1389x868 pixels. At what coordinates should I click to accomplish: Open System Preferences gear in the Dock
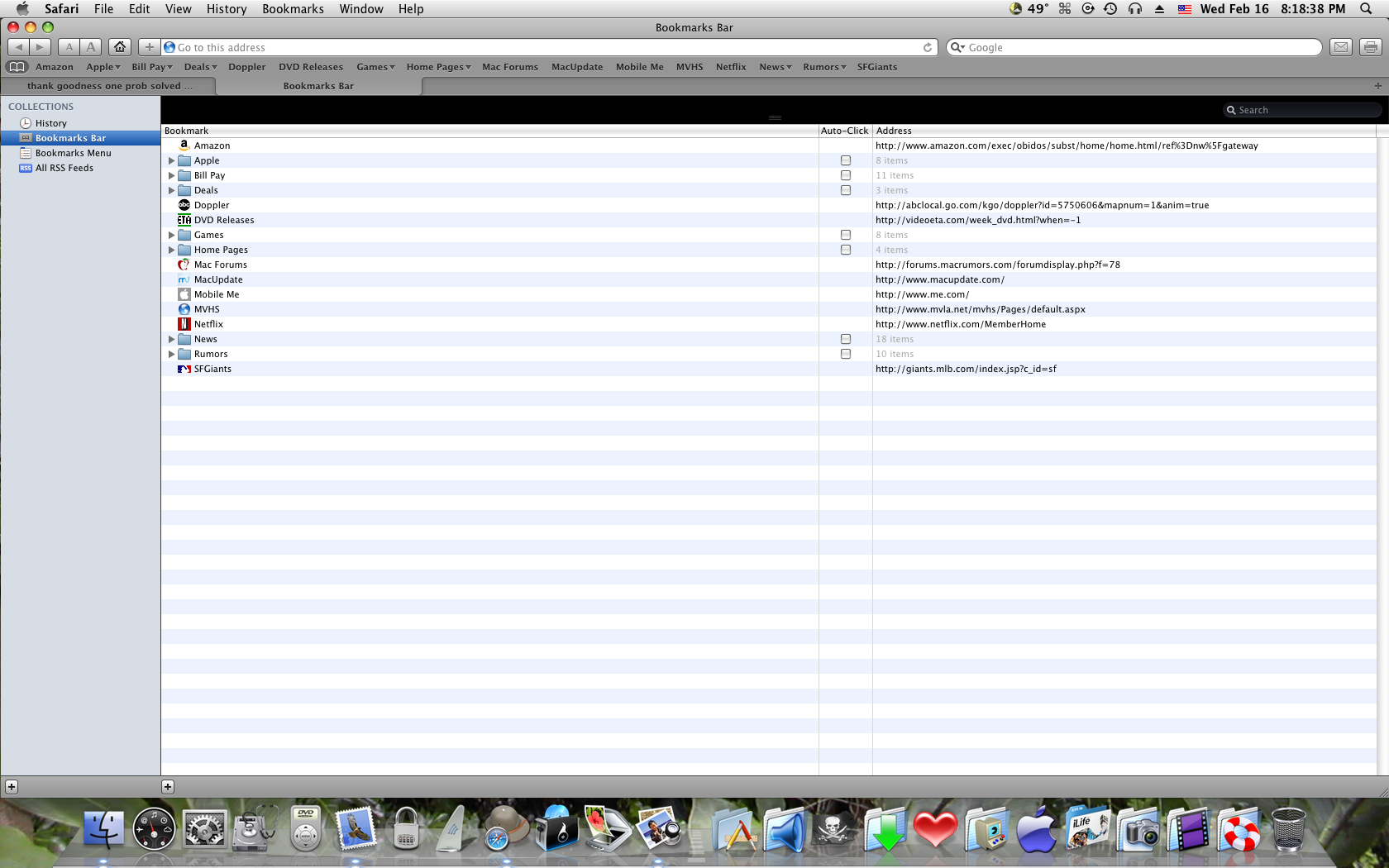pos(204,829)
